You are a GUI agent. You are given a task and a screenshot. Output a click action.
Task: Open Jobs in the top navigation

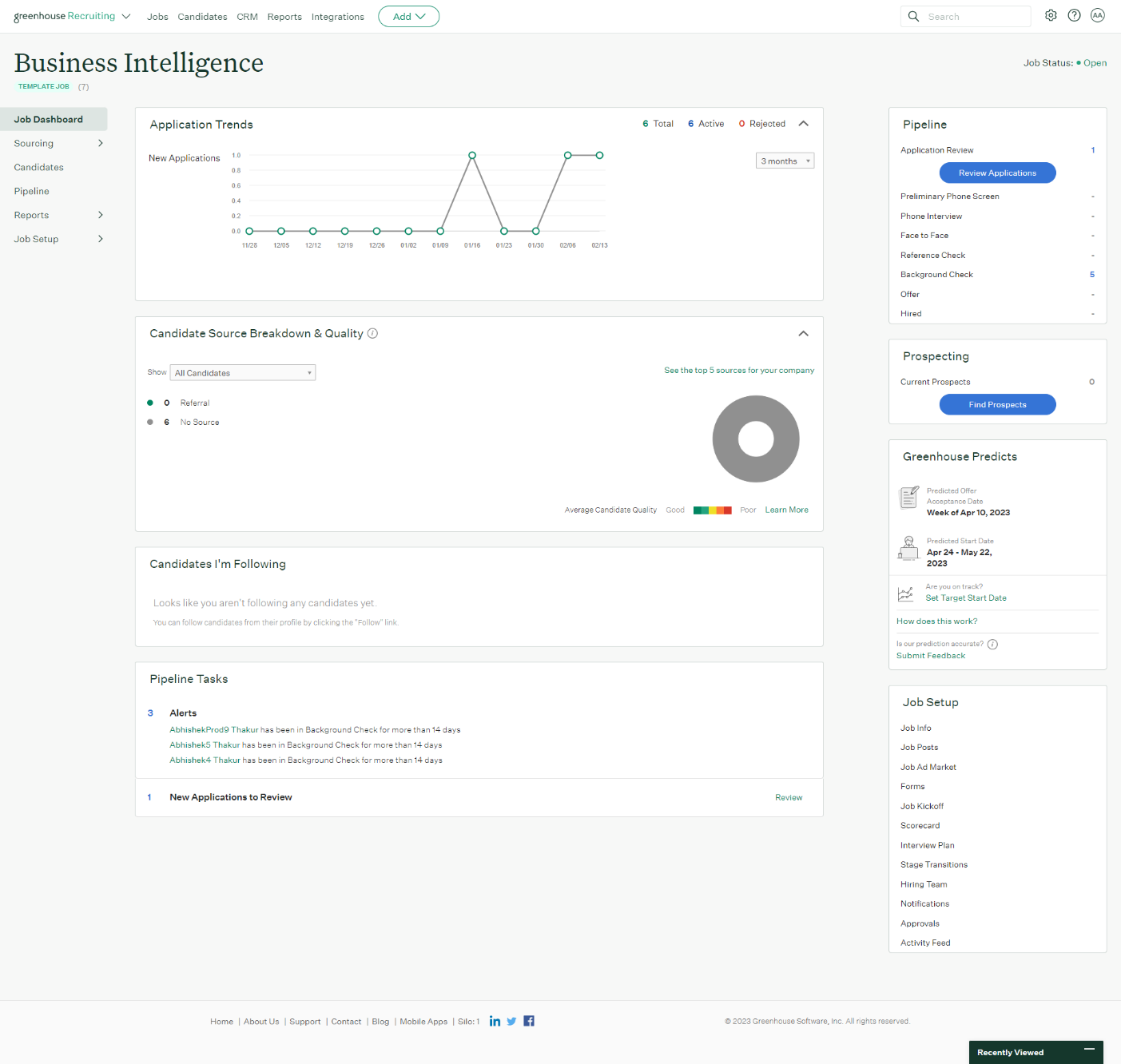(x=157, y=17)
